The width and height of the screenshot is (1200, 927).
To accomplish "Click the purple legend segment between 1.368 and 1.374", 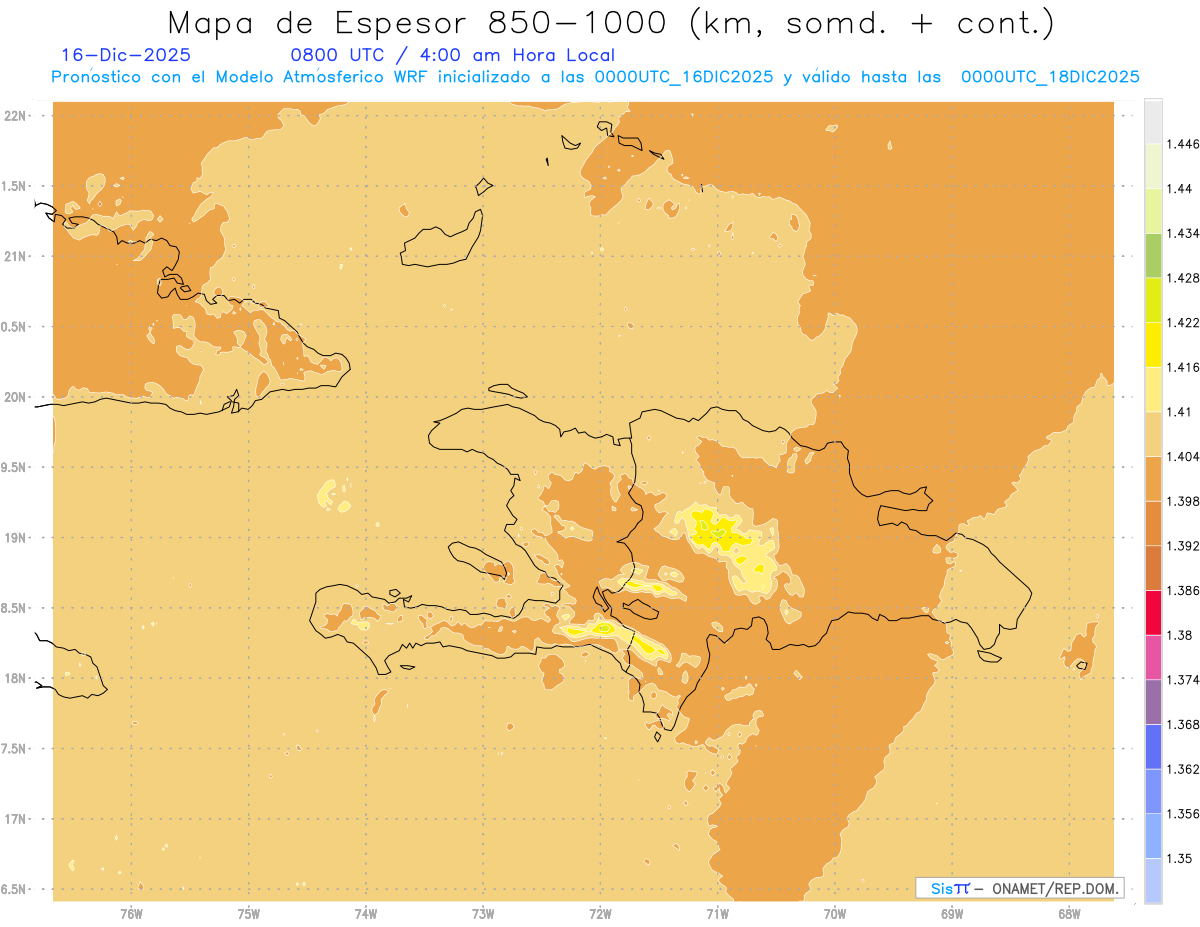I will 1153,701.
